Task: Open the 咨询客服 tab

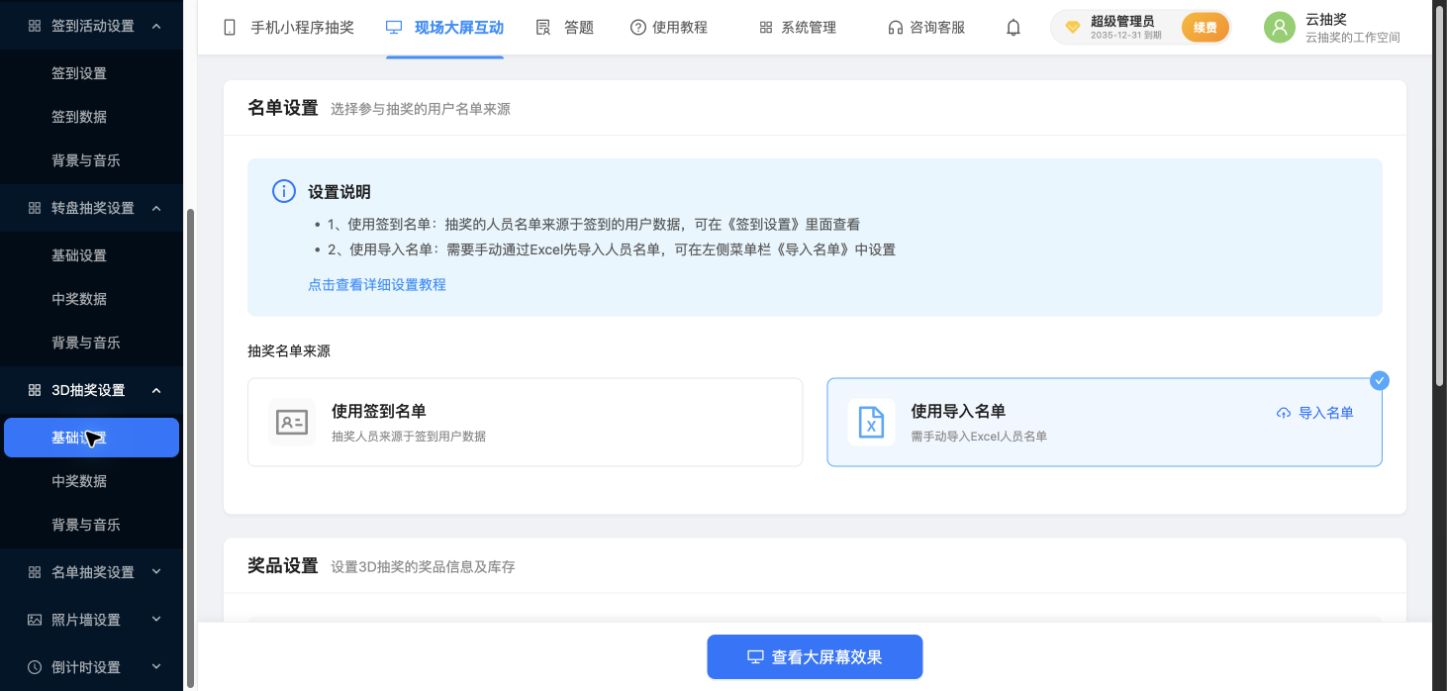Action: 926,28
